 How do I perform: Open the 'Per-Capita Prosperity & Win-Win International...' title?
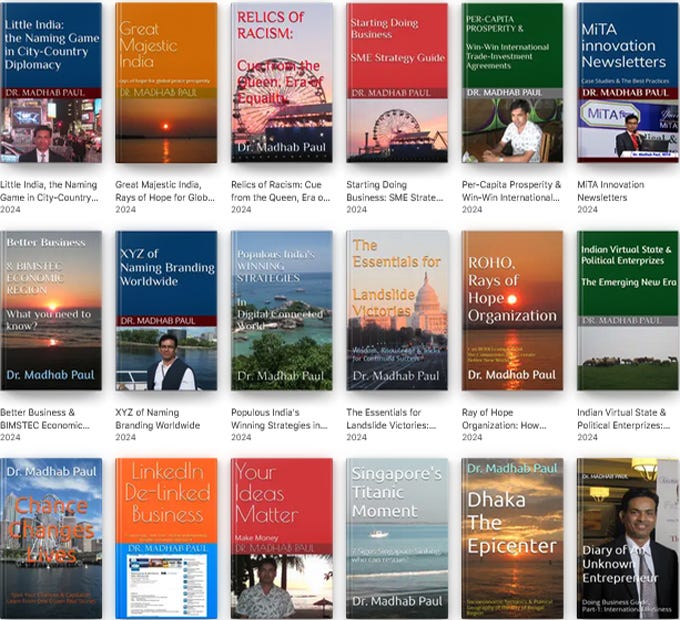coord(511,191)
